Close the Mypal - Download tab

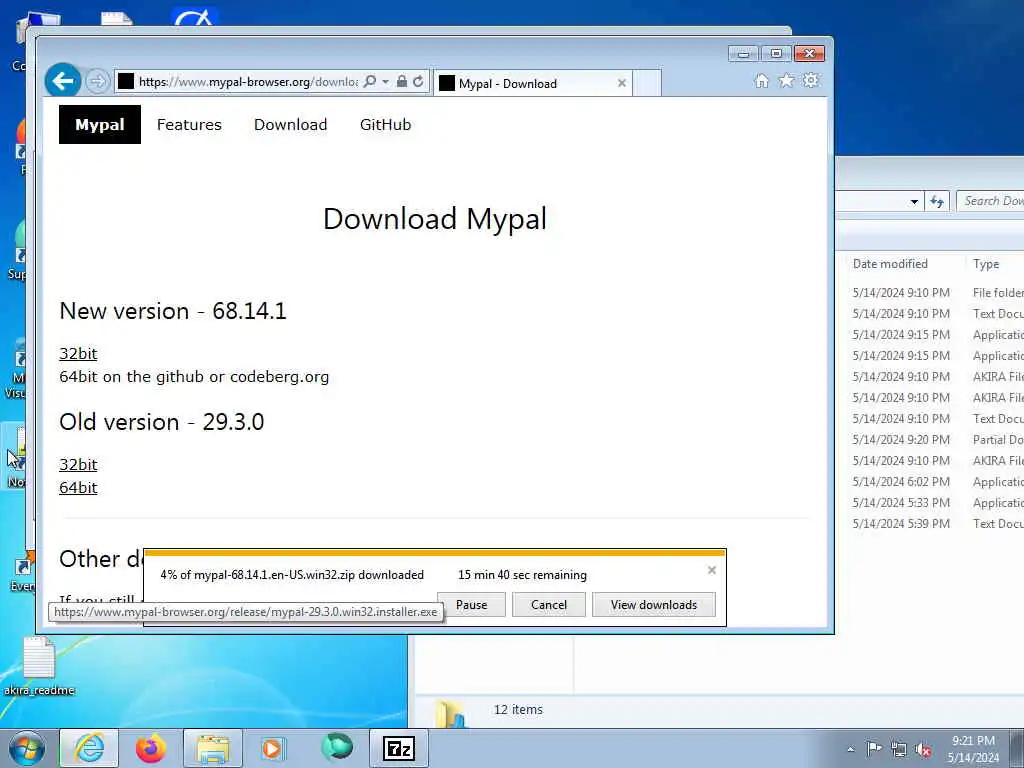point(622,83)
